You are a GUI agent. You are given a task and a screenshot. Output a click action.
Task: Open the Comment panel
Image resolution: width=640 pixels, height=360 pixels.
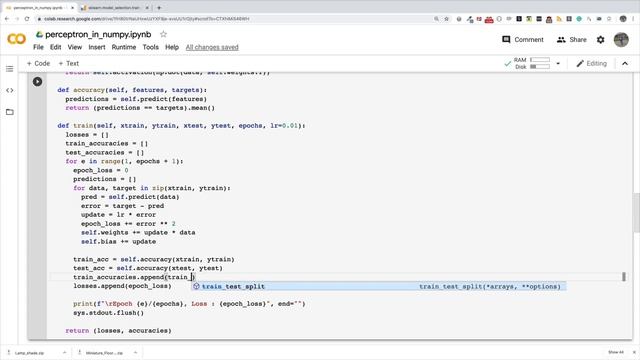pos(523,40)
